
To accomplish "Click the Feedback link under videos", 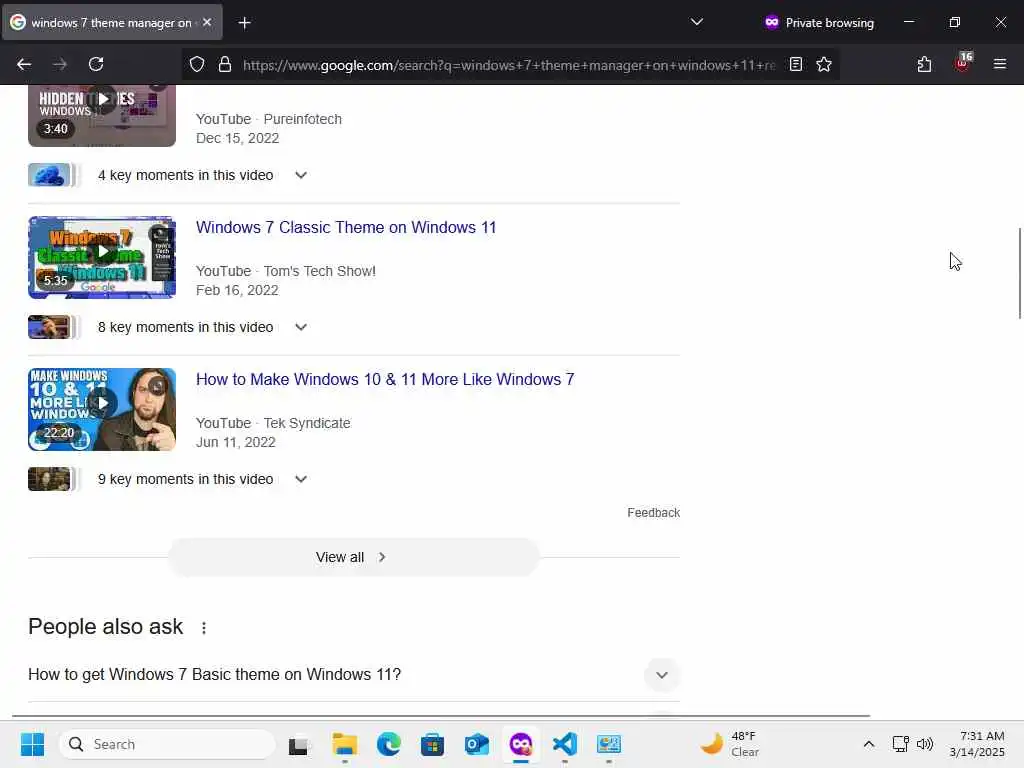I will 653,513.
